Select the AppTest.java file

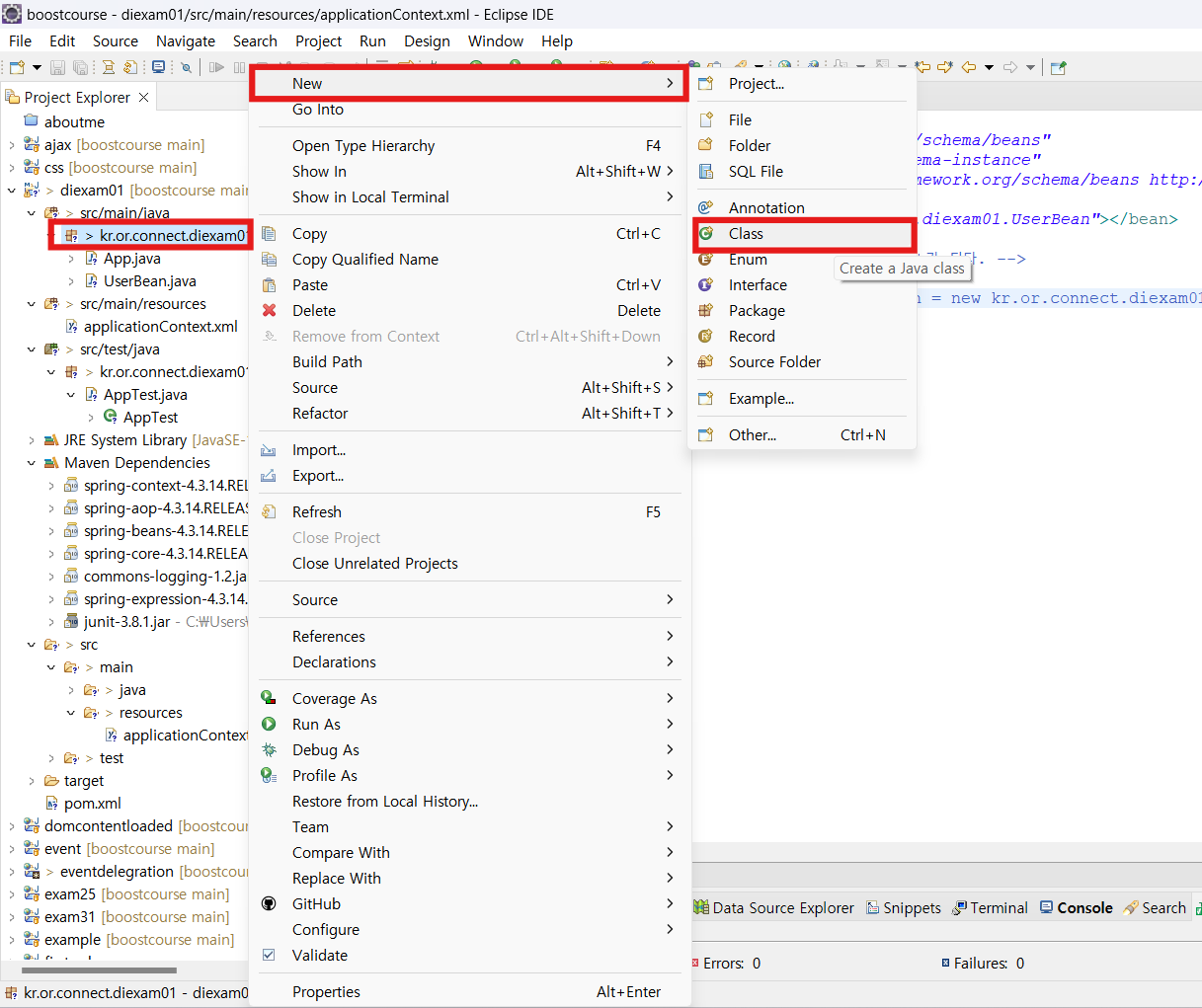tap(145, 395)
